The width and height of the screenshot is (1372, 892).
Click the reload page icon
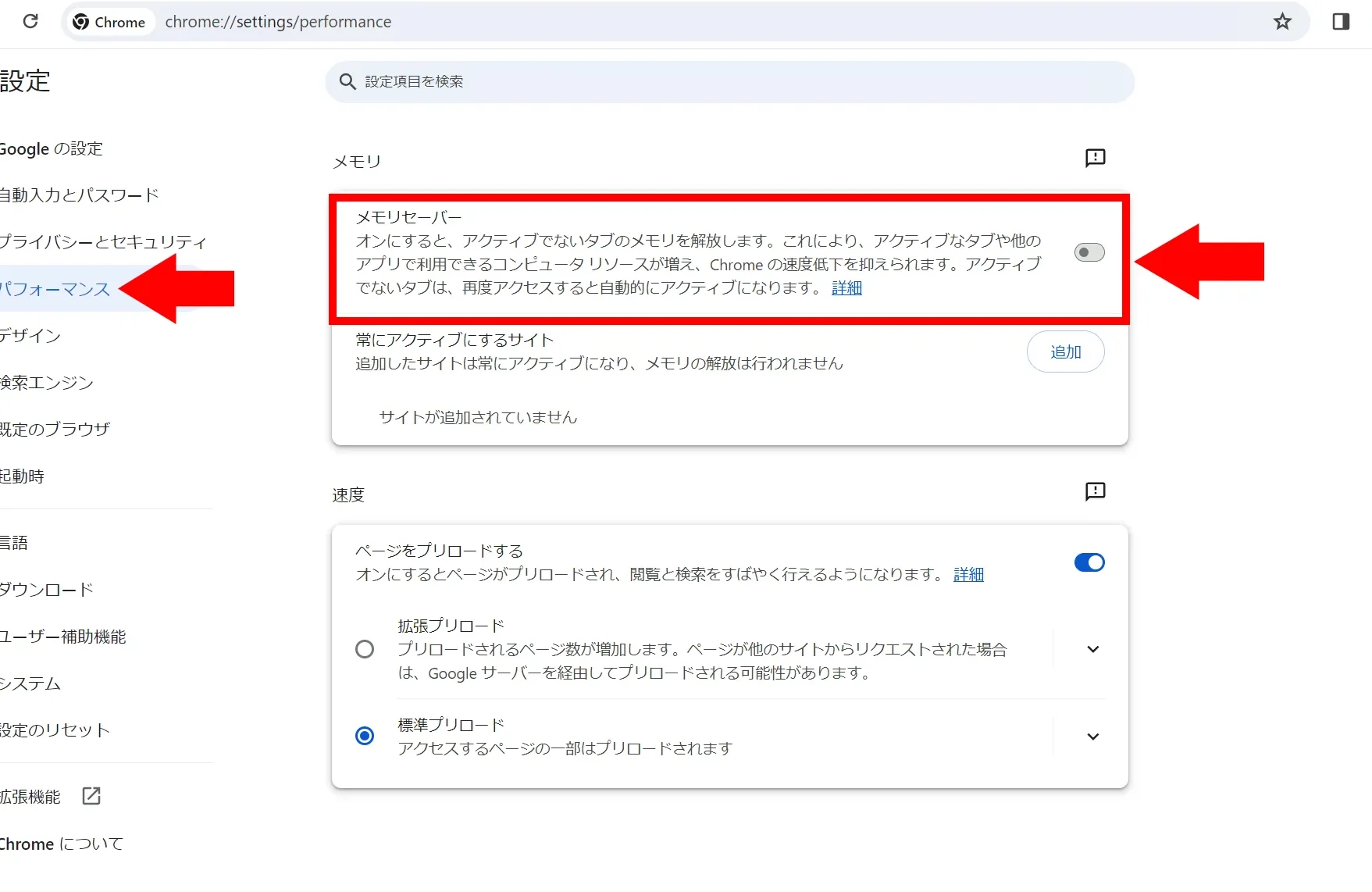(30, 22)
